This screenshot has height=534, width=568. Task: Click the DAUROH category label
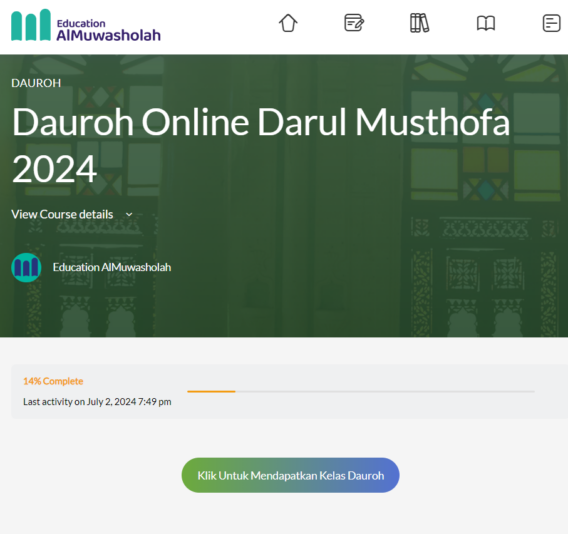36,83
